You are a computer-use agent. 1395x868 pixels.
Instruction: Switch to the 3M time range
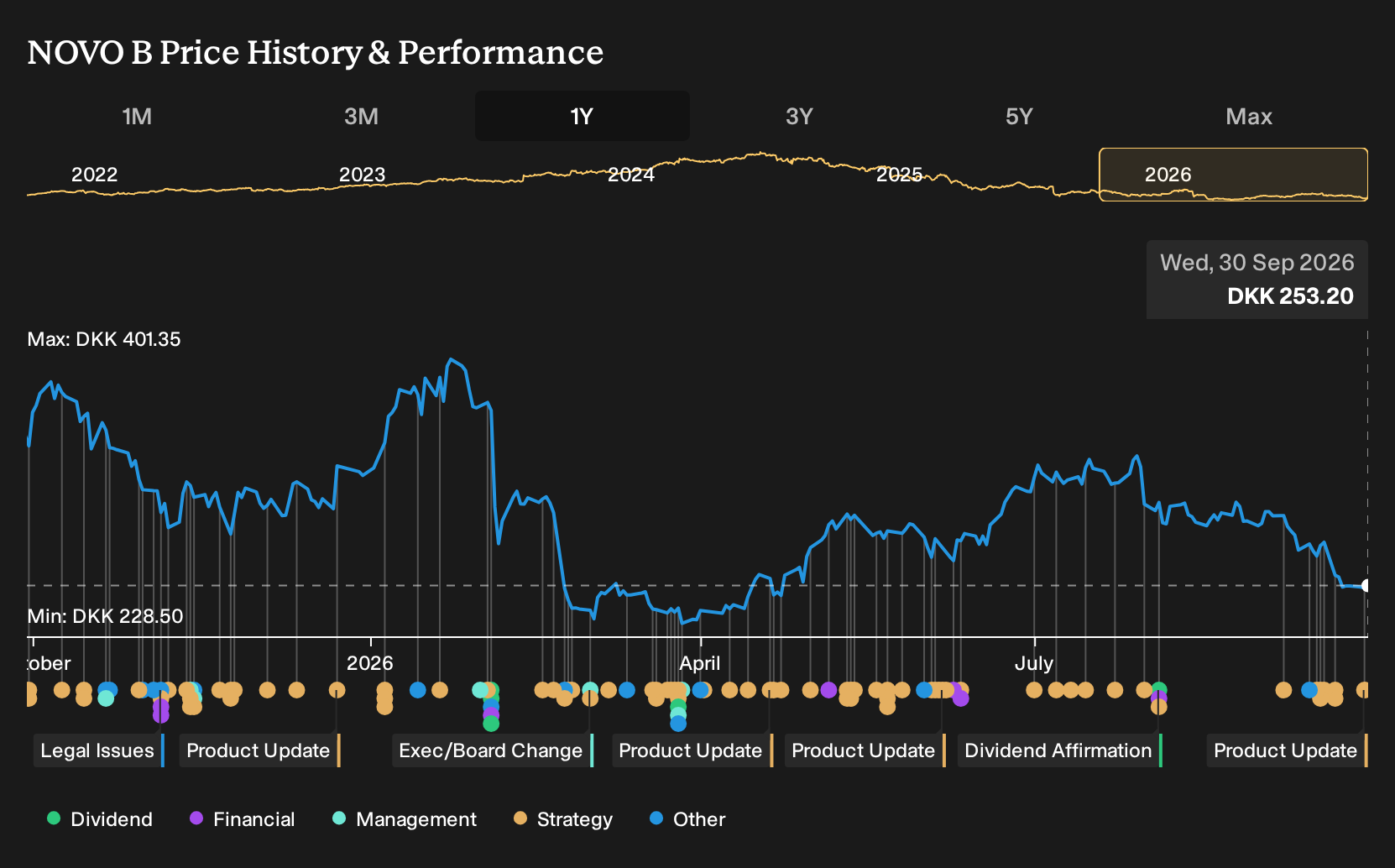[x=361, y=116]
